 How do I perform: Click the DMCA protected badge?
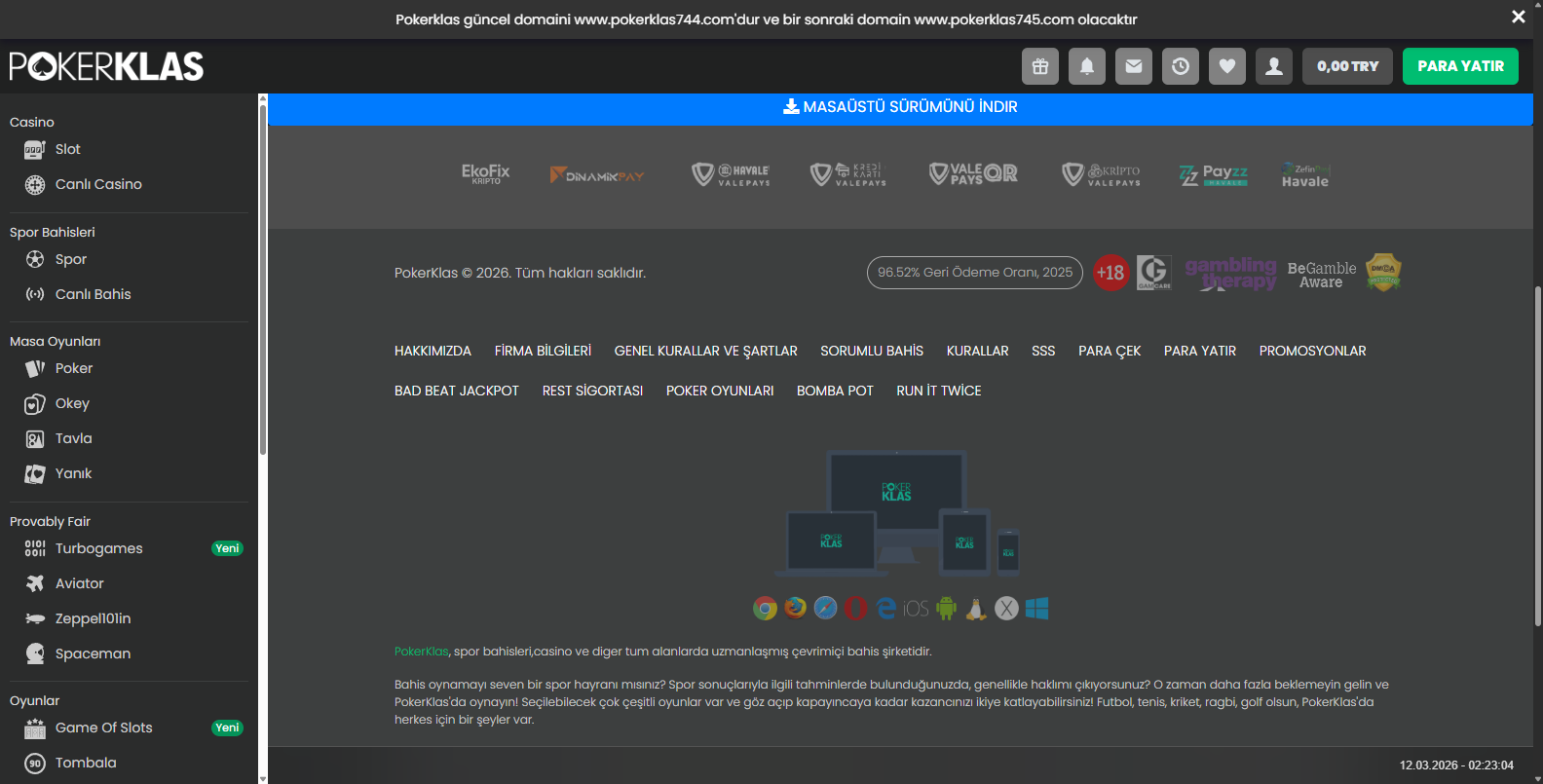tap(1383, 273)
